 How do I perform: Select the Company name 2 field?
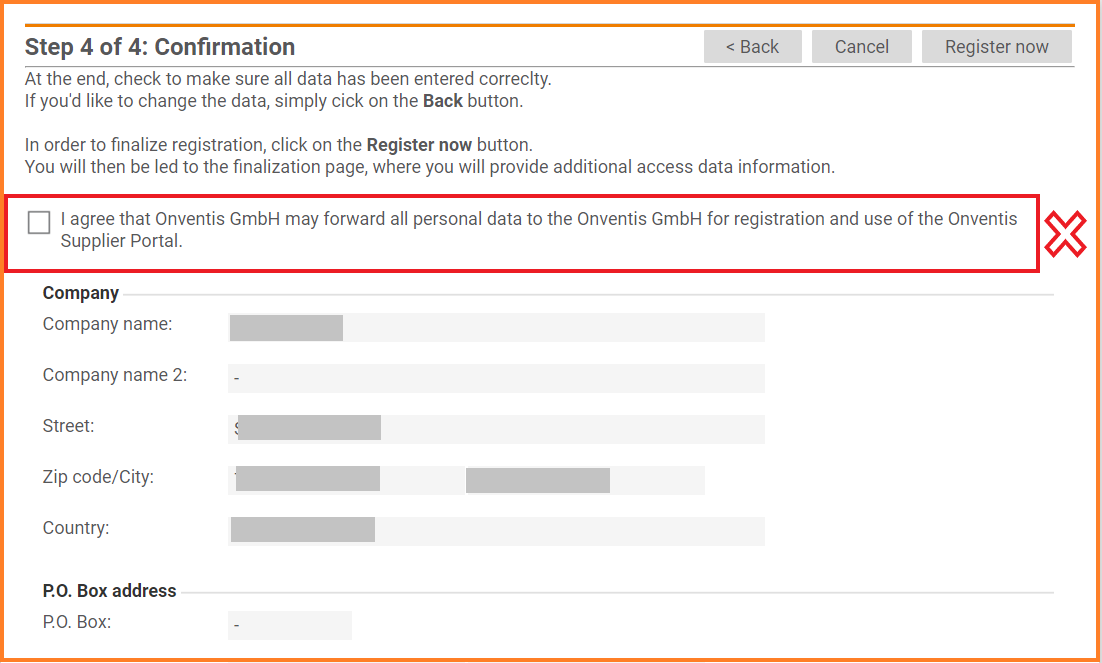click(495, 378)
